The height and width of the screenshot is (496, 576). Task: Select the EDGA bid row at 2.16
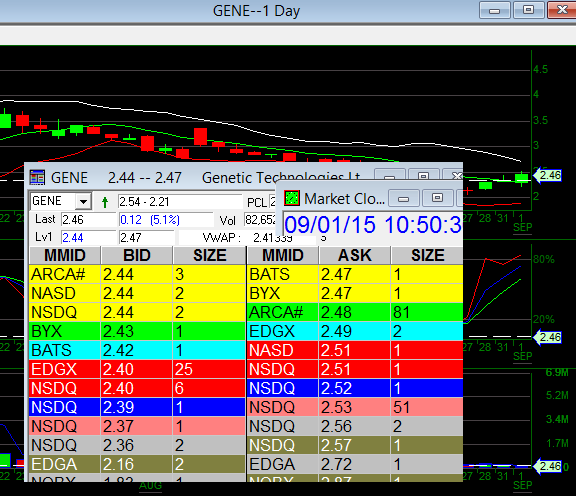pos(137,464)
